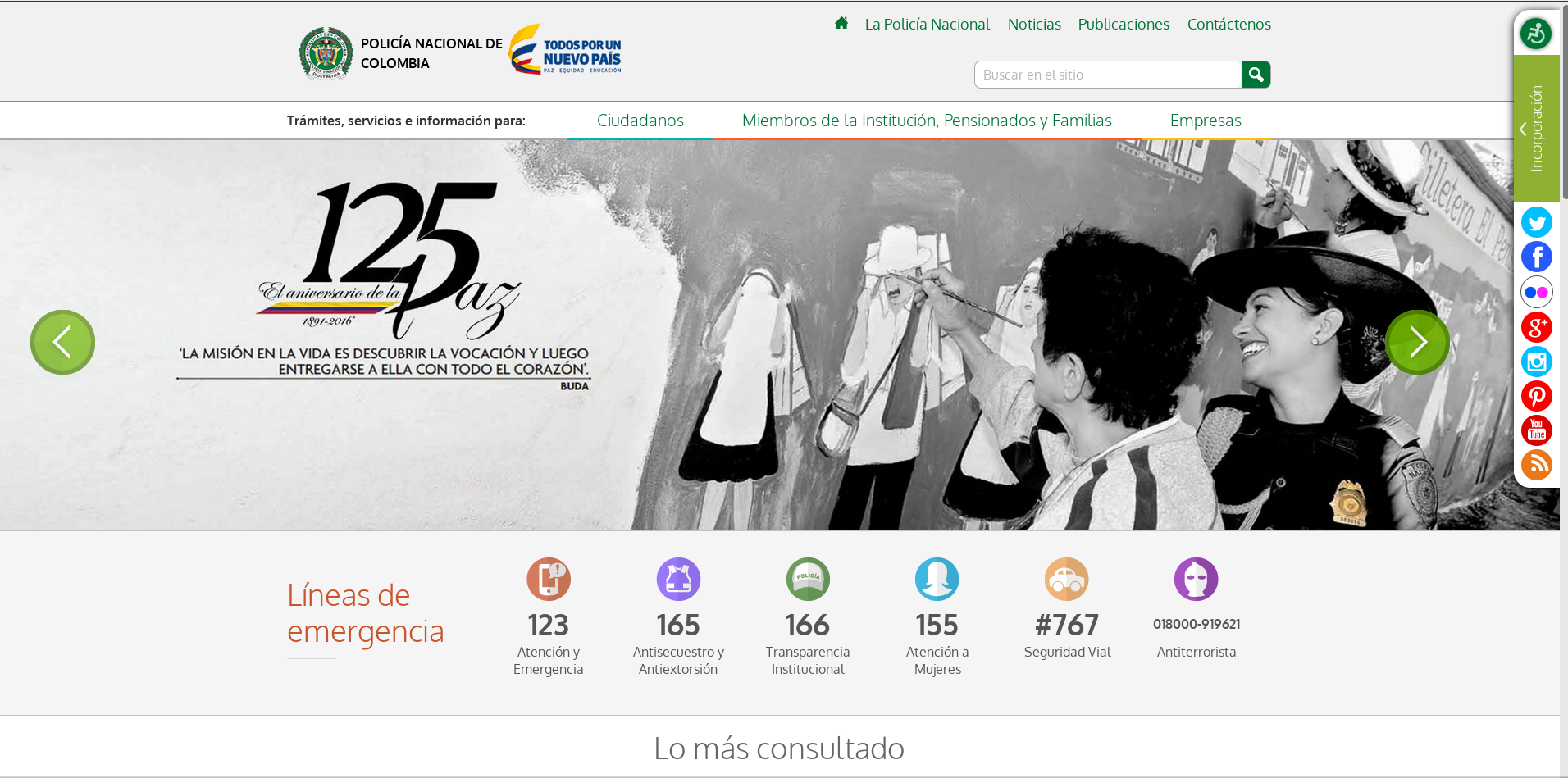
Task: Click the home icon in the top menu
Action: (x=841, y=24)
